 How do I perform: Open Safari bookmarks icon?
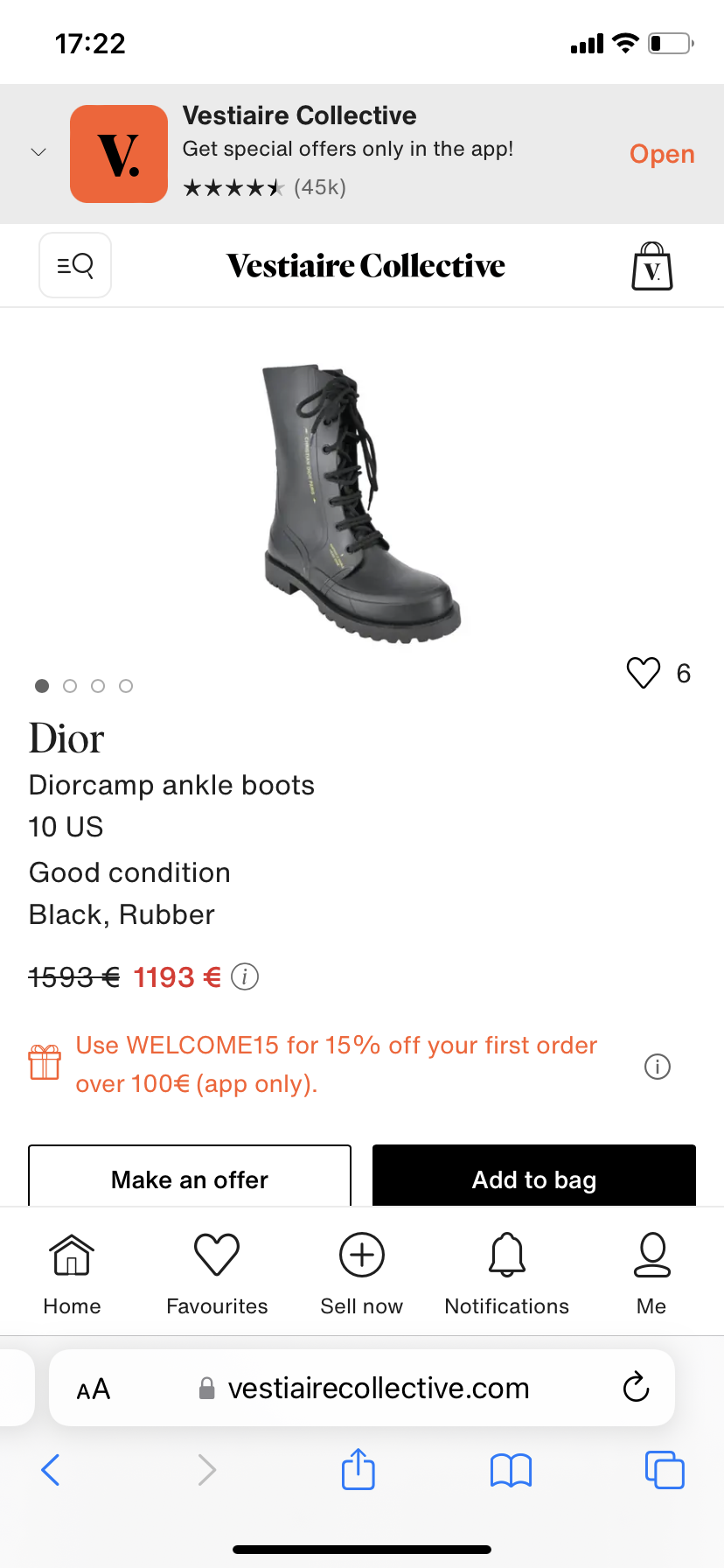point(512,1470)
